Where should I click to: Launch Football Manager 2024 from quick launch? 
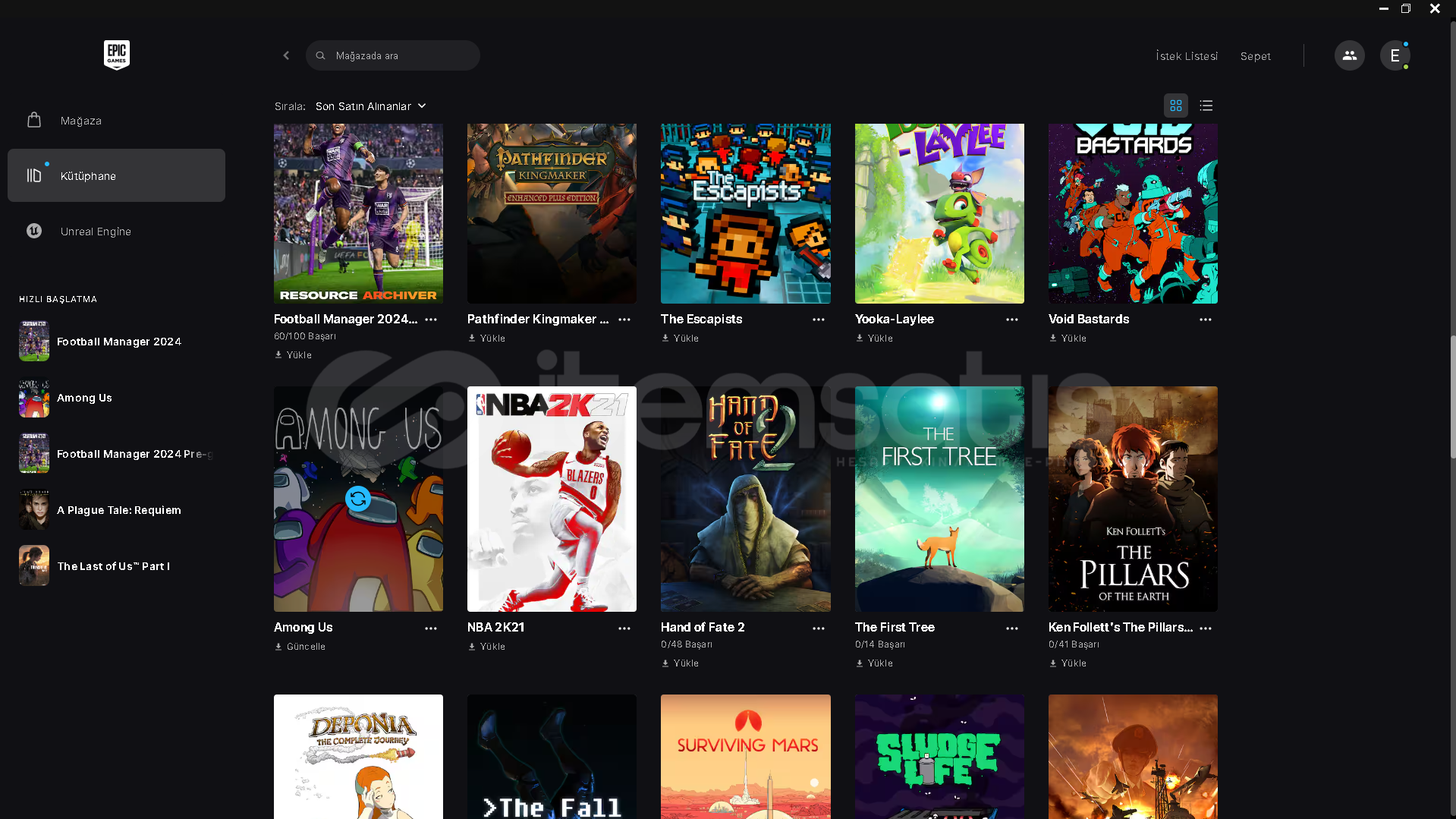tap(116, 342)
